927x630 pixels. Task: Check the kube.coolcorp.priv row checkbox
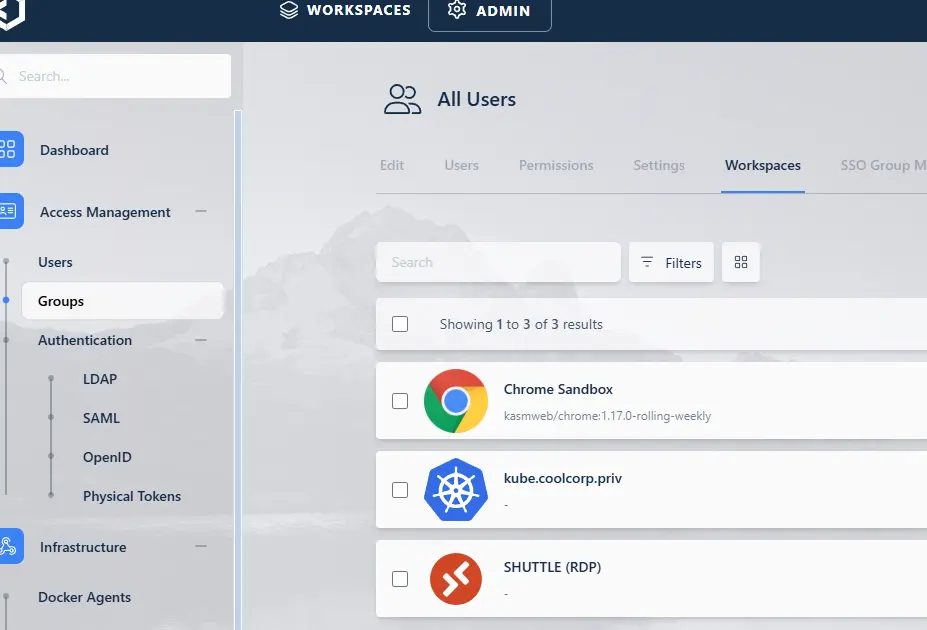pos(400,490)
